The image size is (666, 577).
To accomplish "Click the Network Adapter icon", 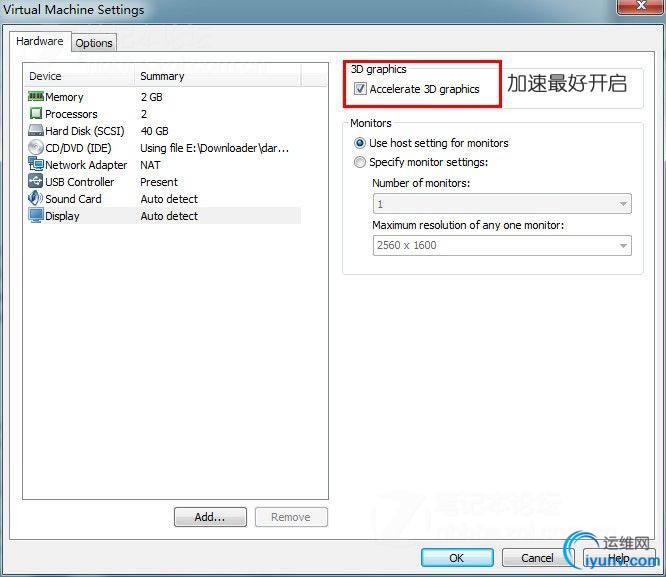I will 36,164.
